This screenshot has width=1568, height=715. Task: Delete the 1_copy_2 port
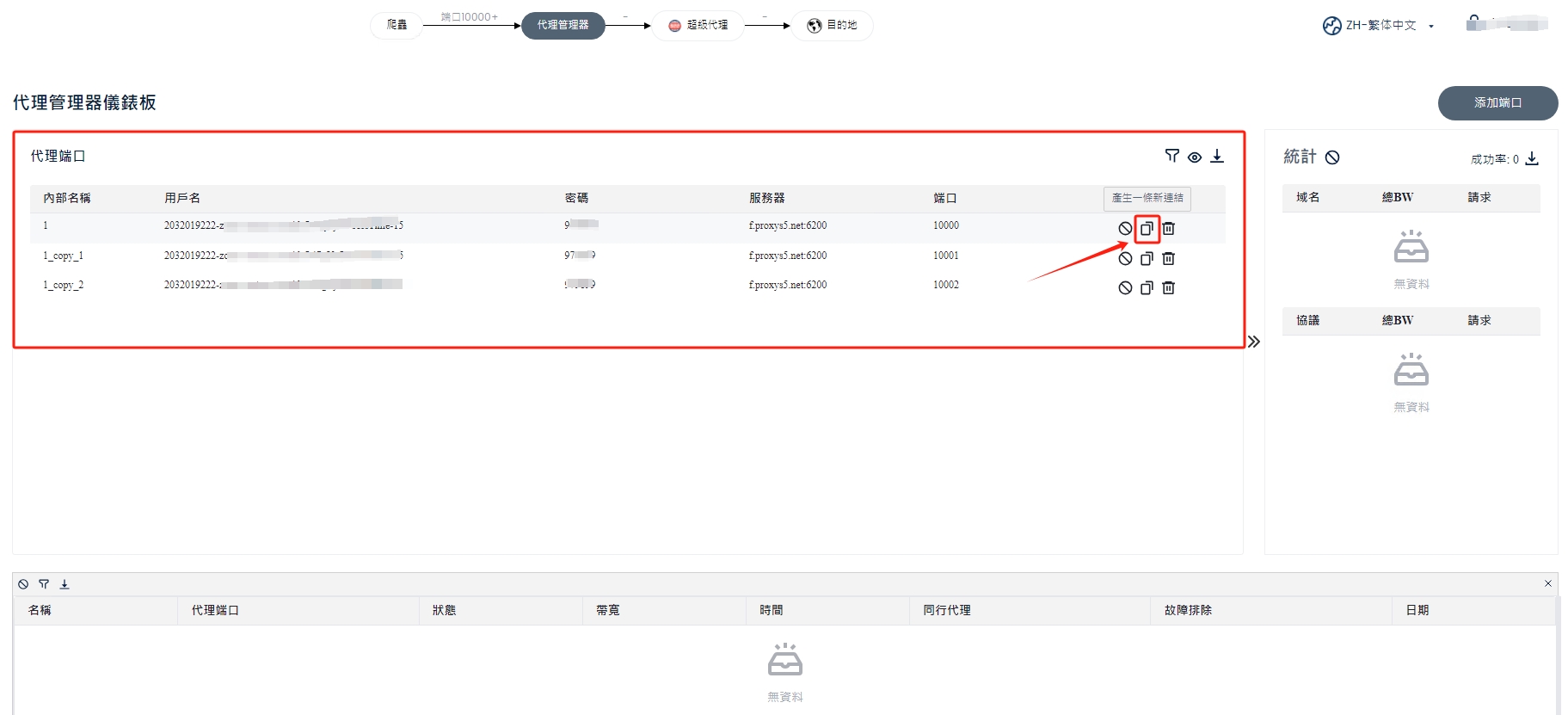tap(1168, 288)
